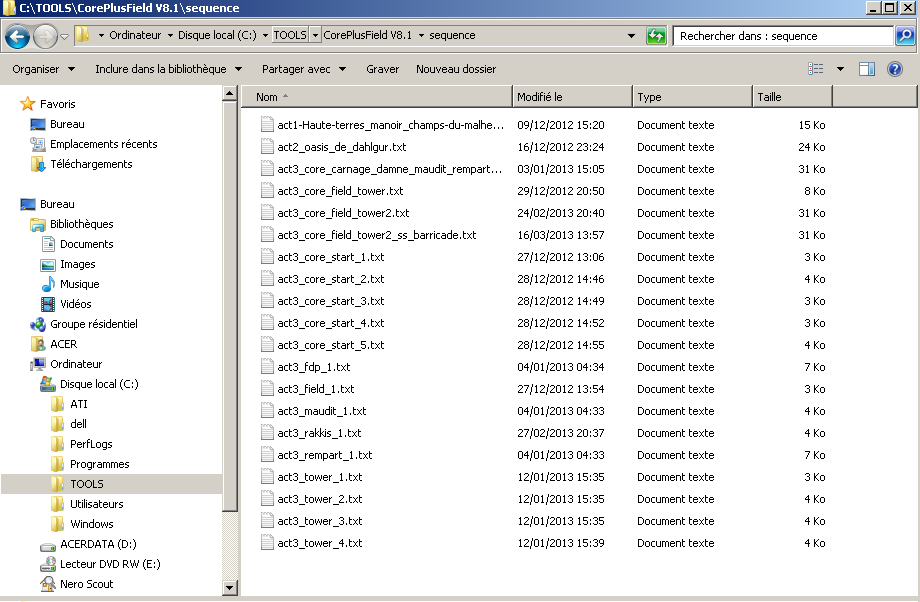The image size is (920, 602).
Task: Select file act2_oasis_de_dahlgur.txt
Action: [x=341, y=147]
